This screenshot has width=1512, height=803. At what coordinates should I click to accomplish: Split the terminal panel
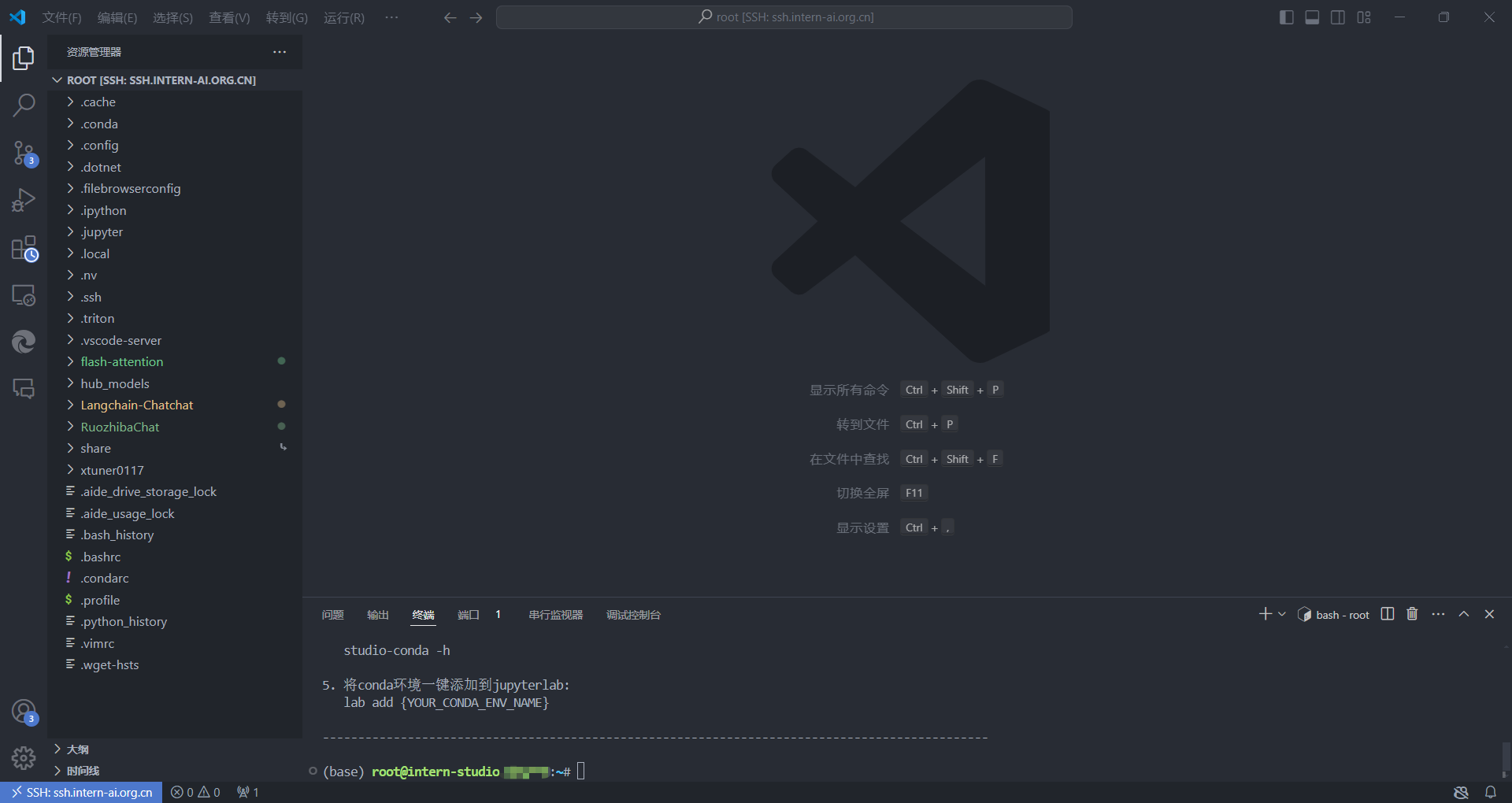[x=1388, y=614]
